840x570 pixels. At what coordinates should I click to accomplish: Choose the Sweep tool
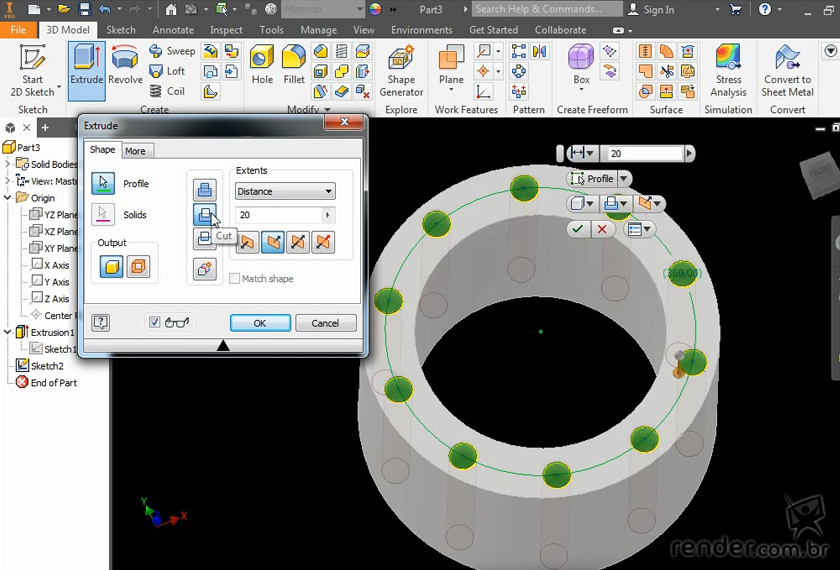click(172, 51)
